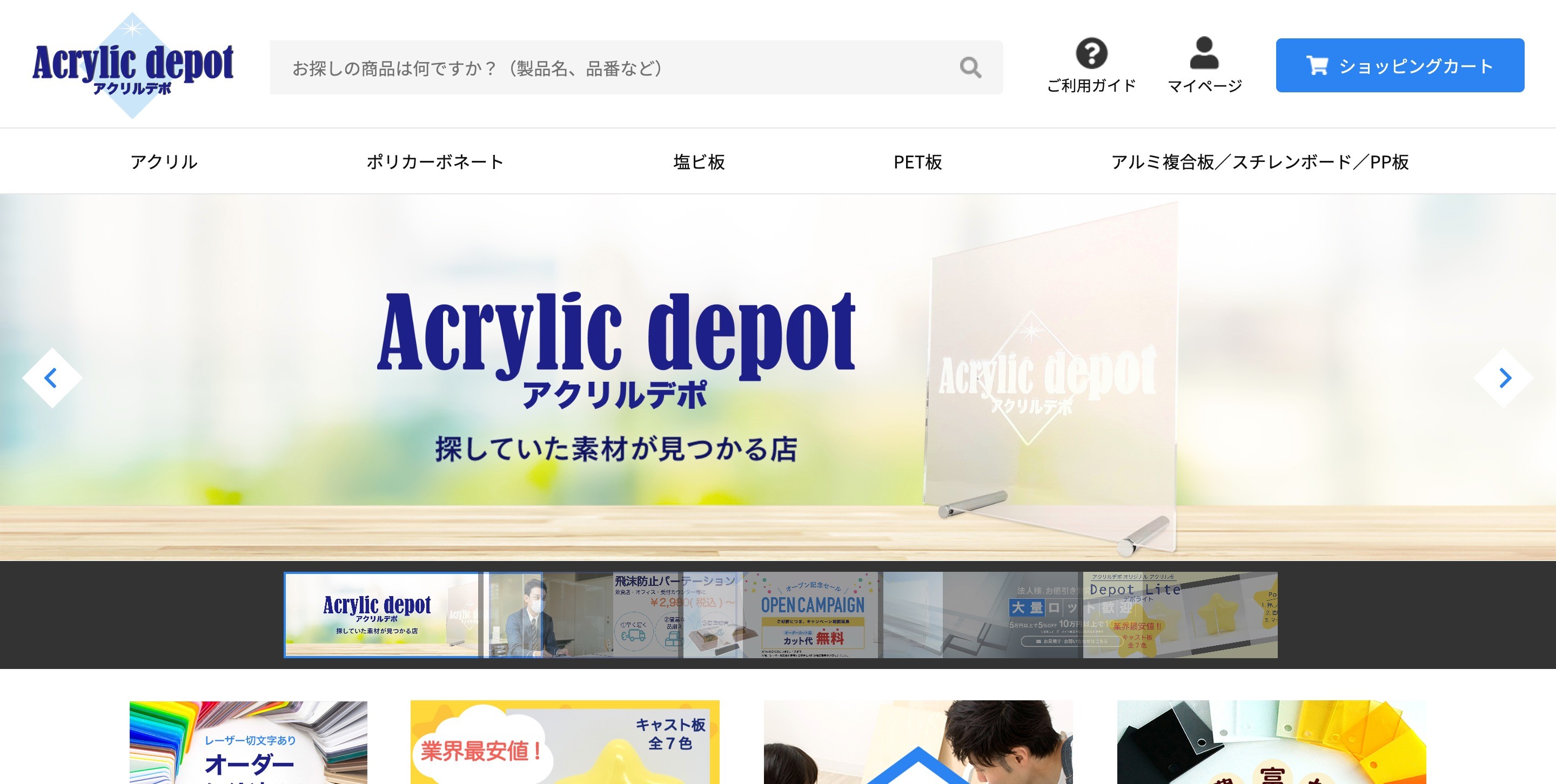The height and width of the screenshot is (784, 1556).
Task: Open the アクリル category menu
Action: point(164,161)
